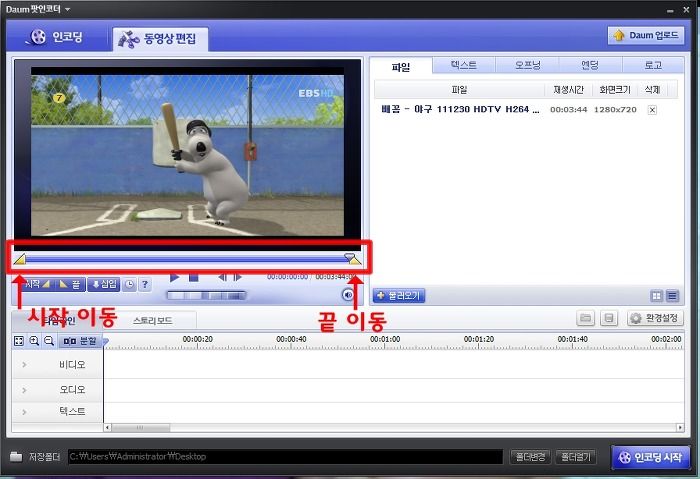Play the video preview

[x=175, y=277]
